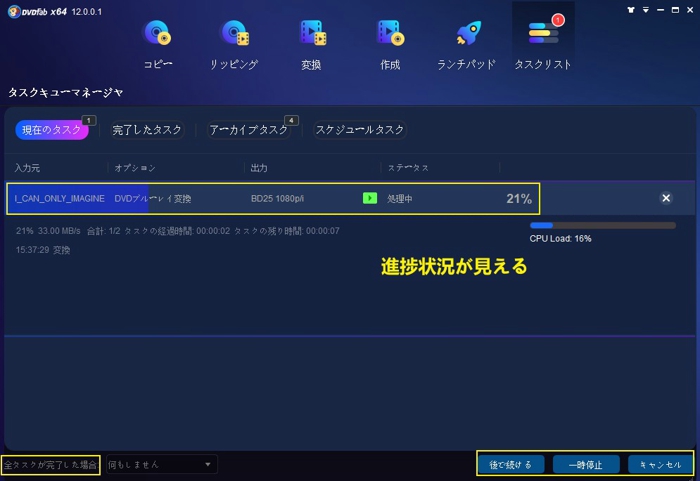This screenshot has height=481, width=700.
Task: Open the リッピング (Ripper) module
Action: [234, 44]
